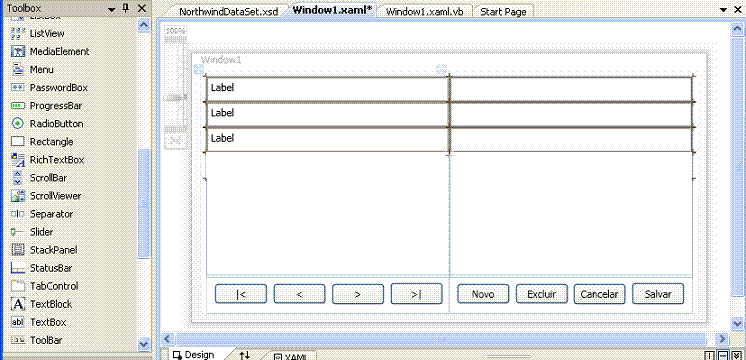746x360 pixels.
Task: Click the third text box beside Label
Action: [571, 139]
